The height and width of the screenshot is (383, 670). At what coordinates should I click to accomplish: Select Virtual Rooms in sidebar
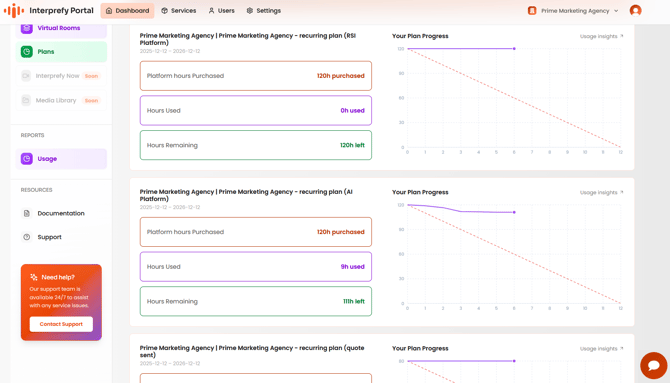61,28
